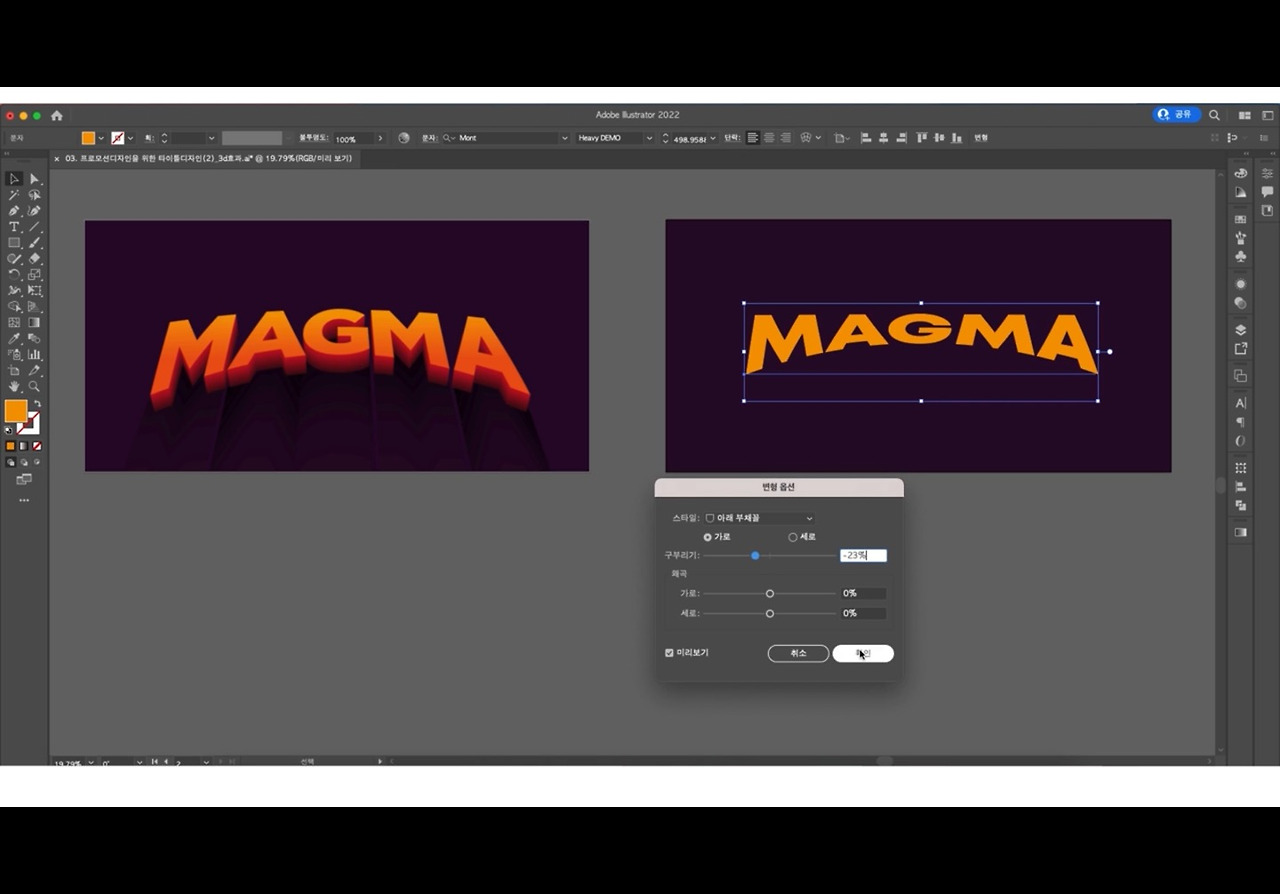This screenshot has height=894, width=1280.
Task: Click the 세로 distortion slider handle
Action: [x=770, y=613]
